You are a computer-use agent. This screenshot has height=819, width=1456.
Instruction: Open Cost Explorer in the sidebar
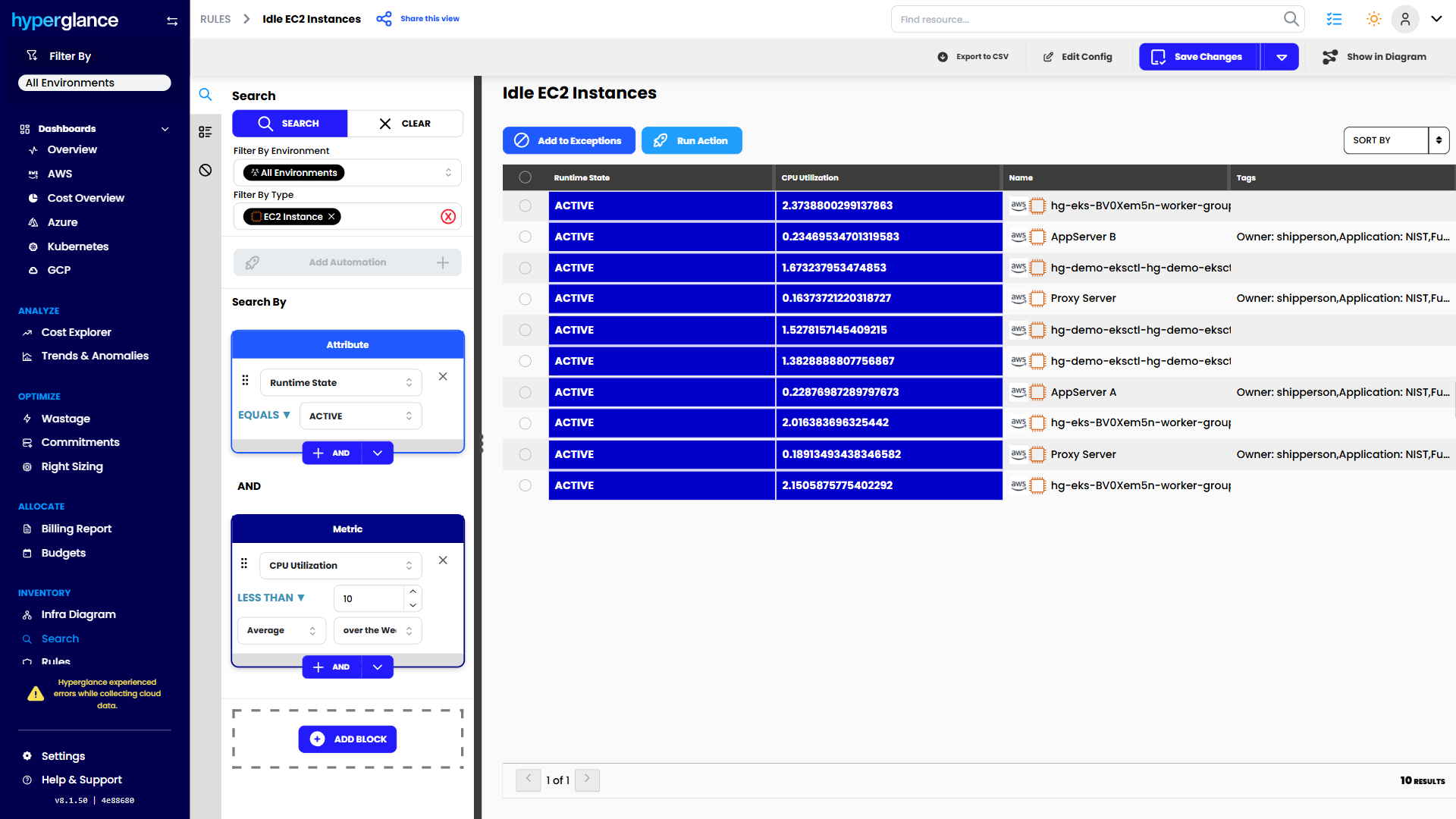(x=76, y=332)
